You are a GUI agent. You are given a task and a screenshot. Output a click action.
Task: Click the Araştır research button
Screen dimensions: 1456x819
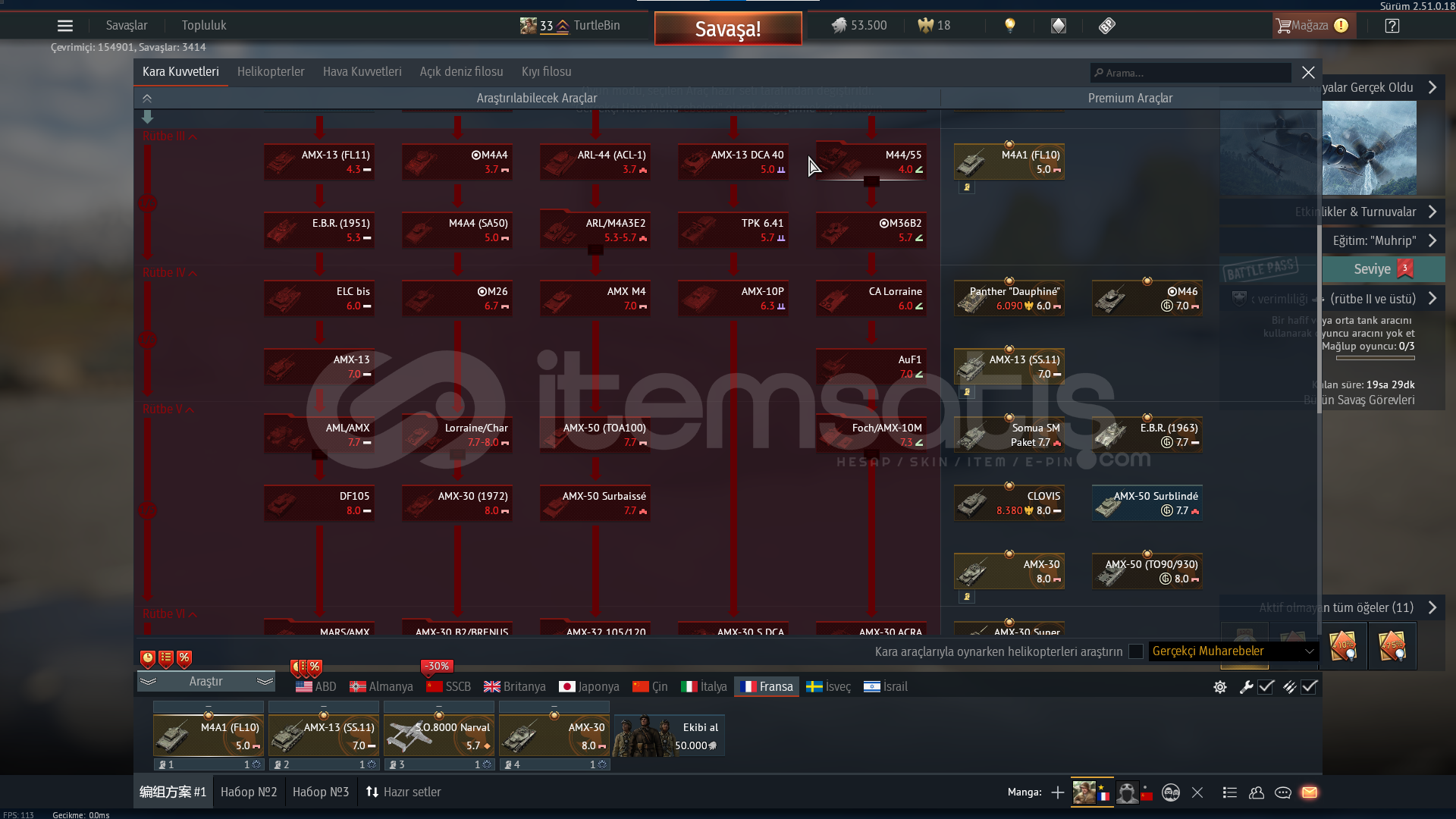pos(206,681)
